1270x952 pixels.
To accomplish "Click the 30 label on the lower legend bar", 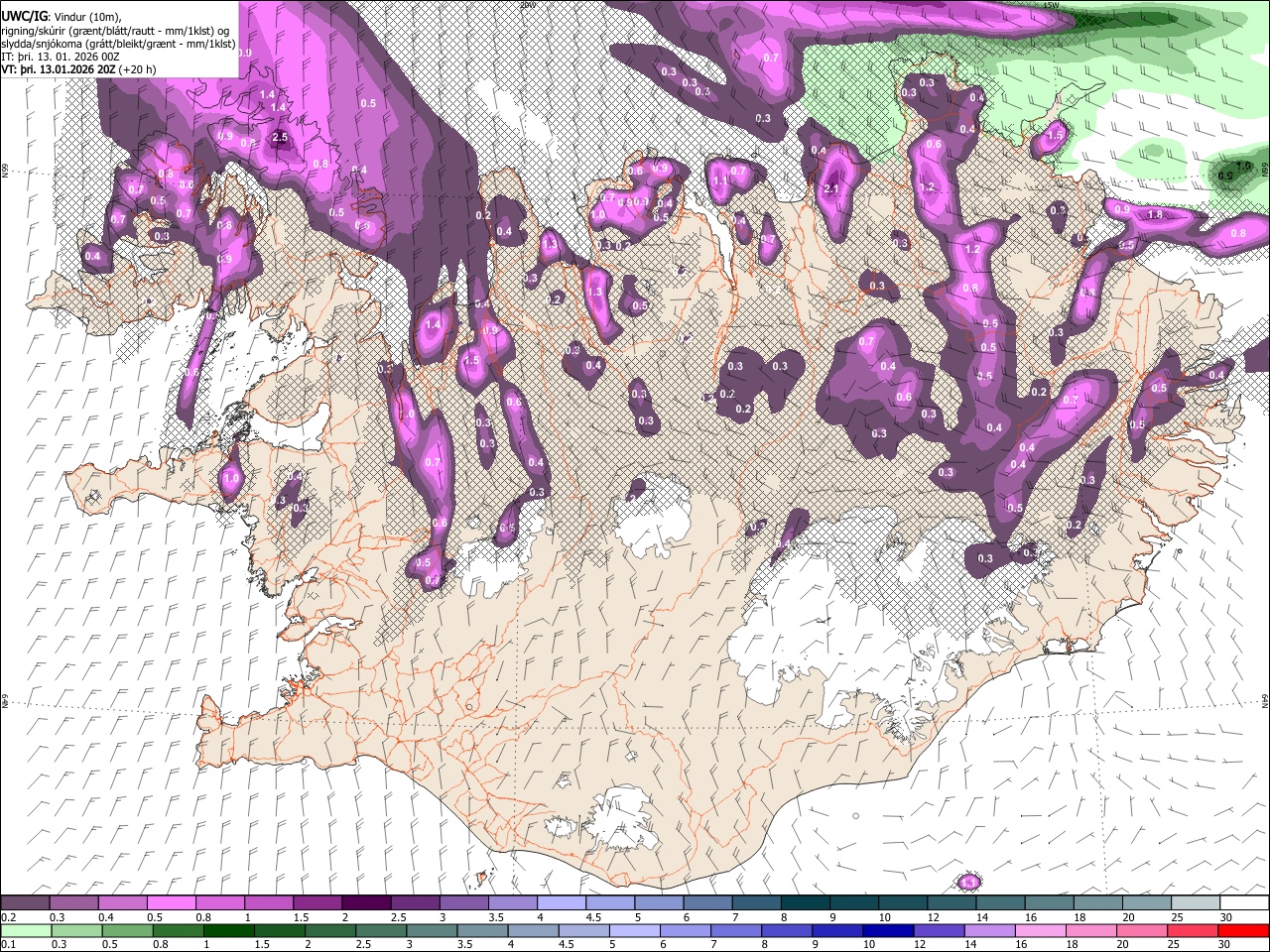I will point(1226,944).
